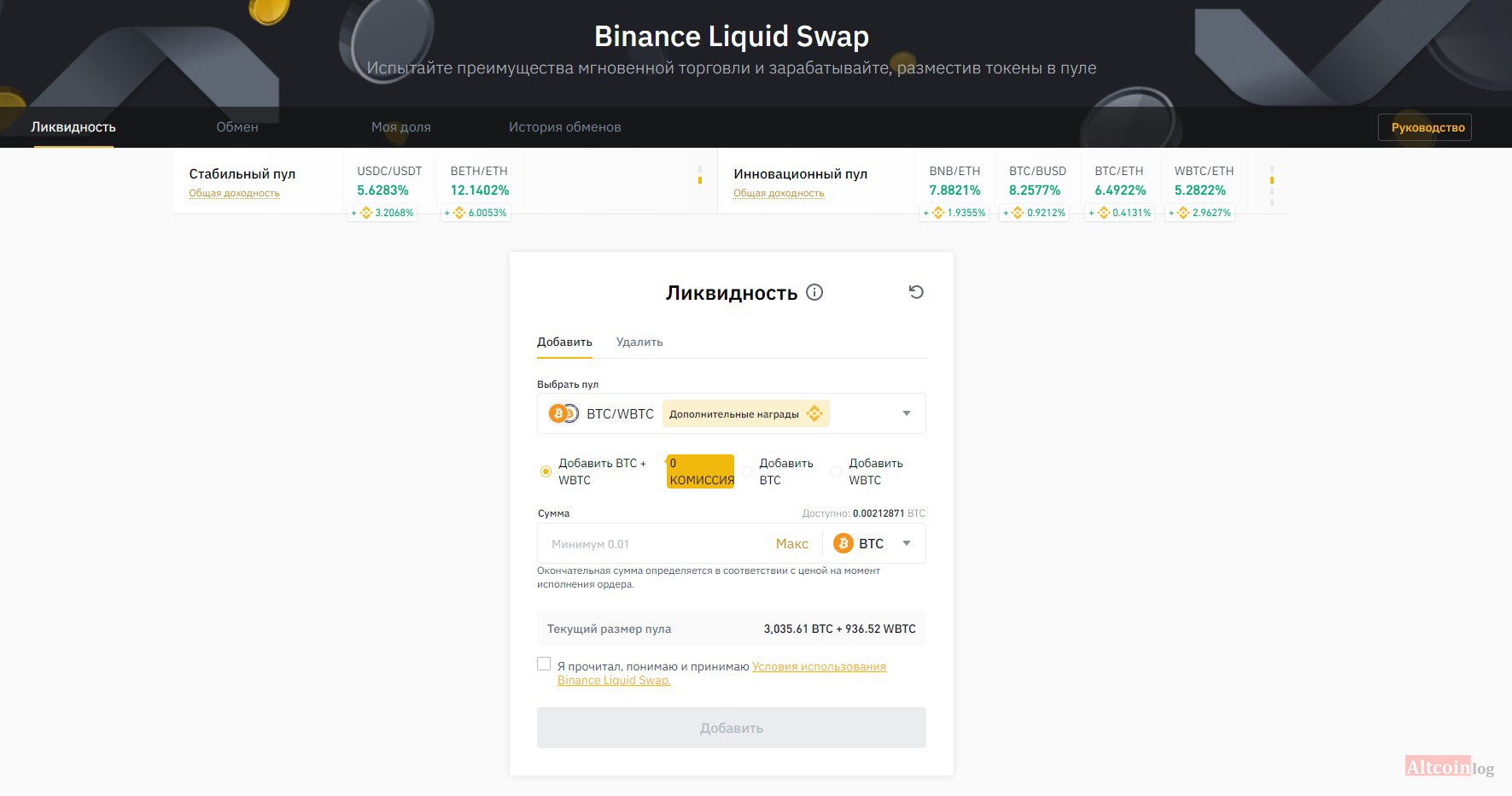Check the terms of use agreement checkbox

(x=544, y=664)
